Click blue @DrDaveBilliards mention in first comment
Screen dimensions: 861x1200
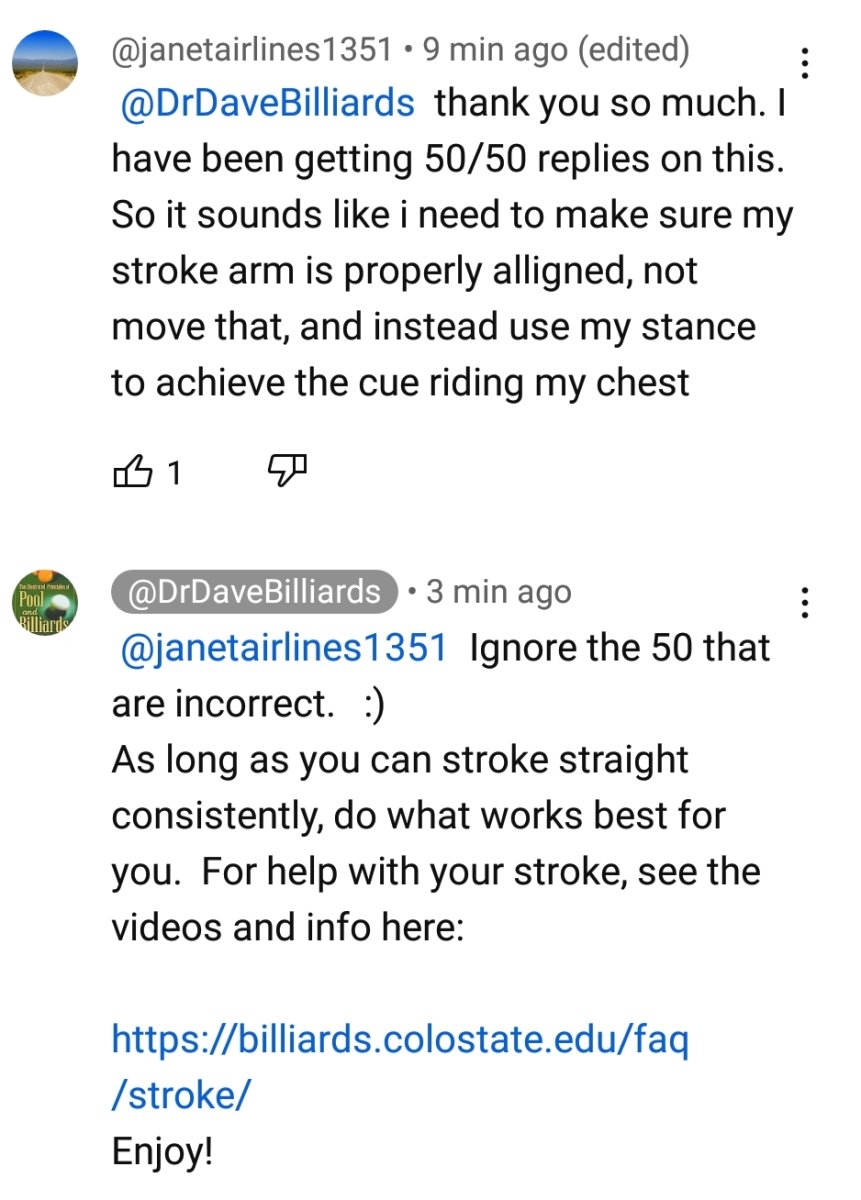pyautogui.click(x=266, y=104)
